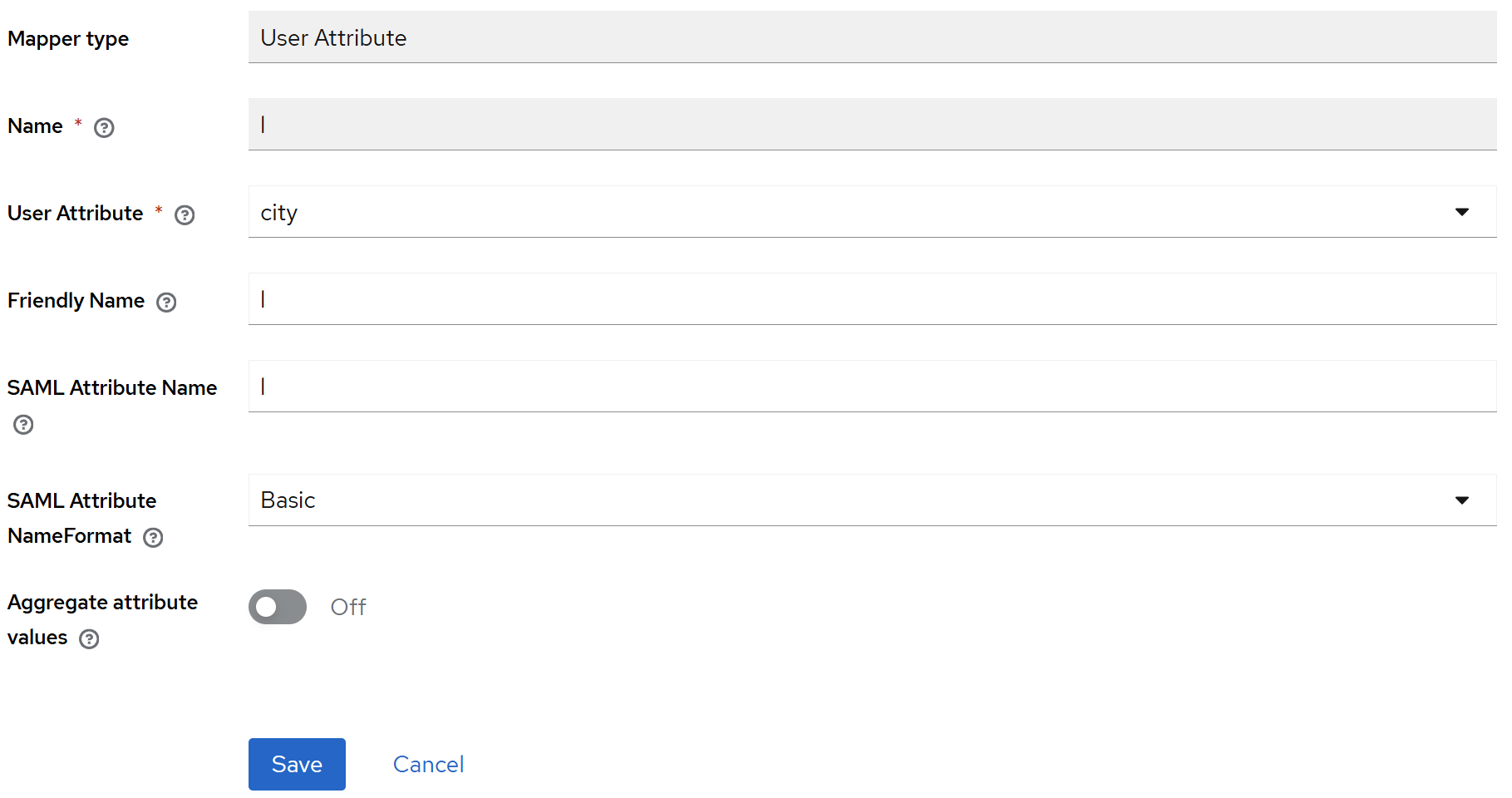Open help icon next to Name label
Image resolution: width=1512 pixels, height=798 pixels.
104,127
